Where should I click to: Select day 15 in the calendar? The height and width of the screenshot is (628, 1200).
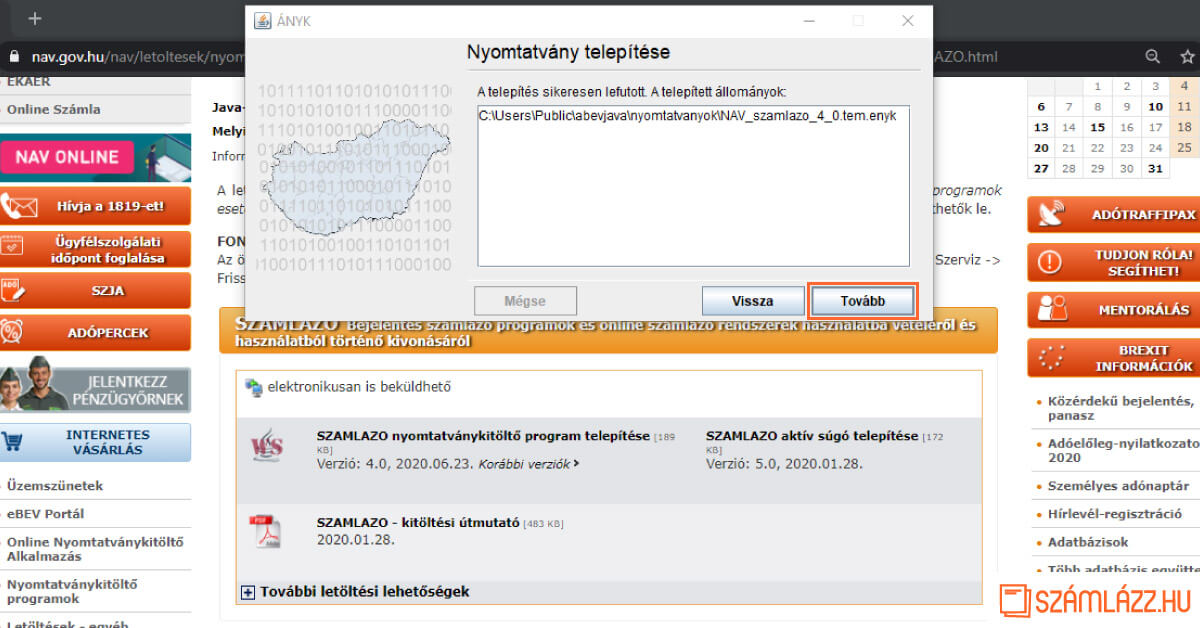click(x=1098, y=127)
